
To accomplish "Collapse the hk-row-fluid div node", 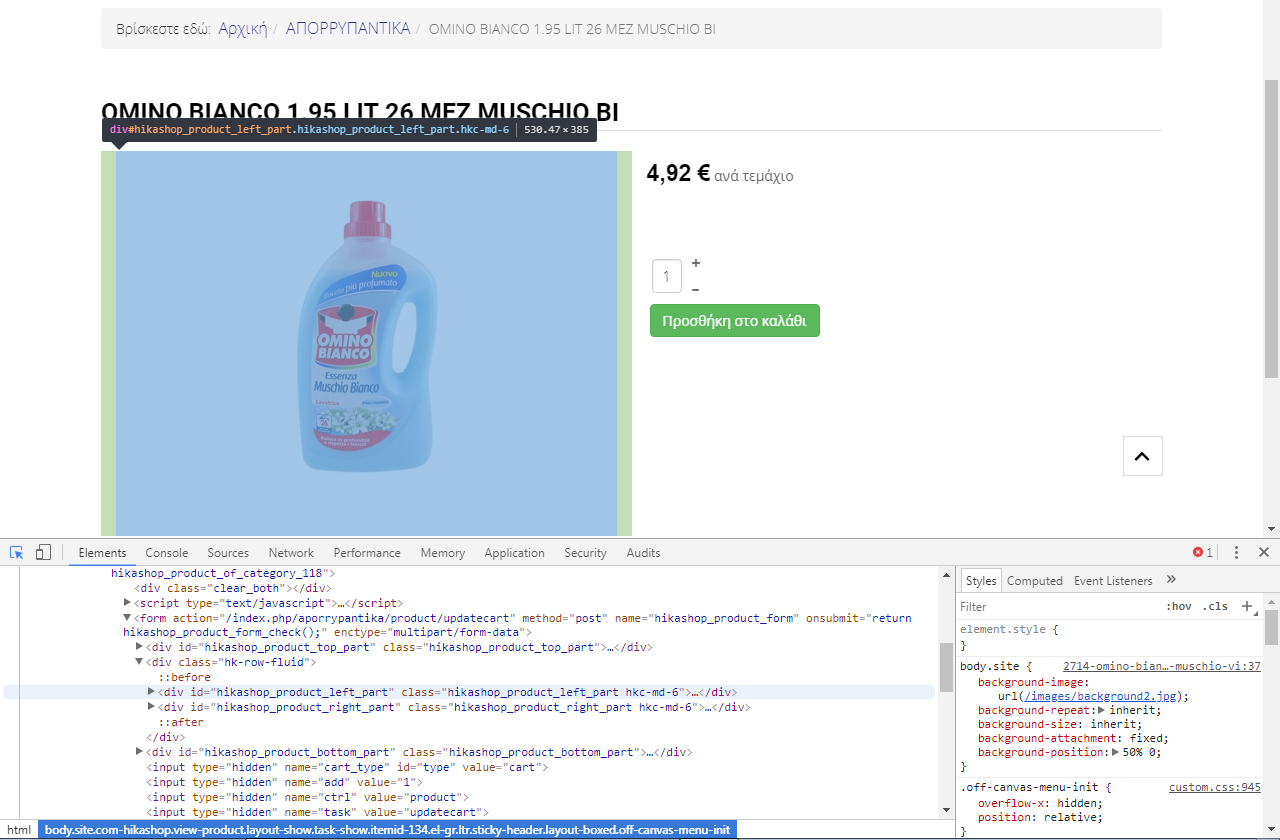I will [x=140, y=662].
